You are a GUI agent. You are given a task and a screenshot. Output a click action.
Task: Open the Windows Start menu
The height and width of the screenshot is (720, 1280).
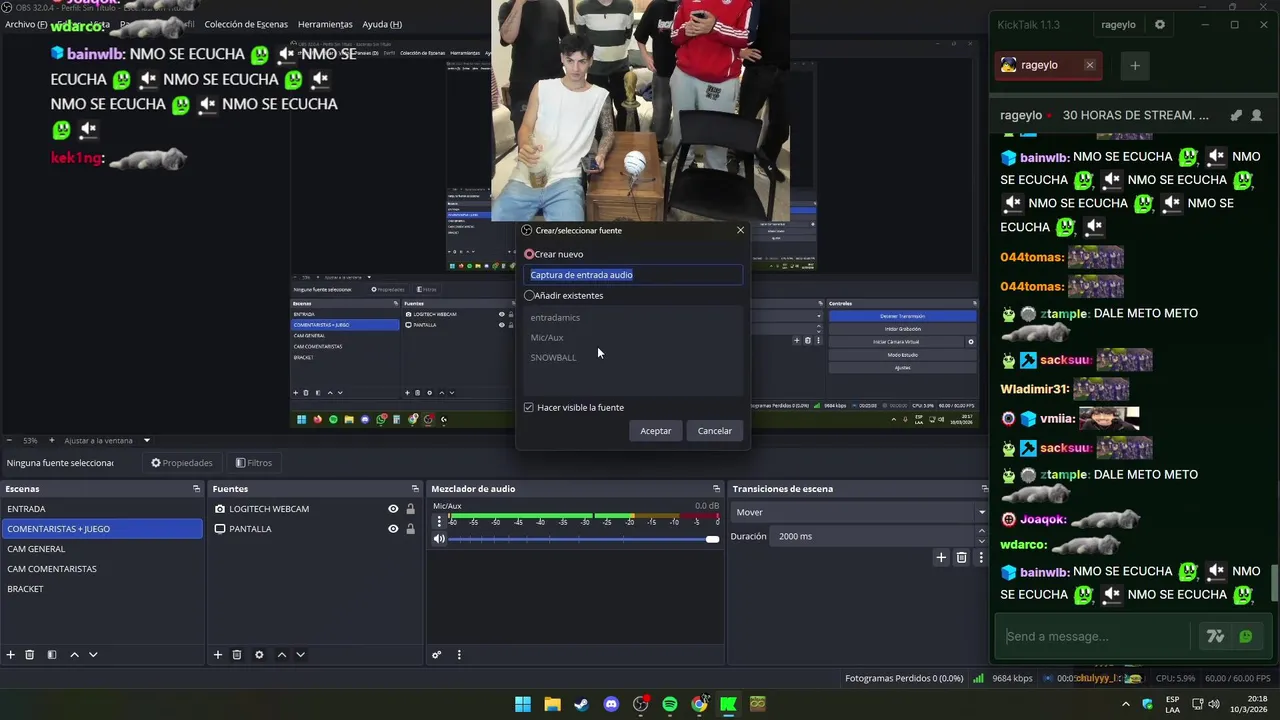click(522, 704)
